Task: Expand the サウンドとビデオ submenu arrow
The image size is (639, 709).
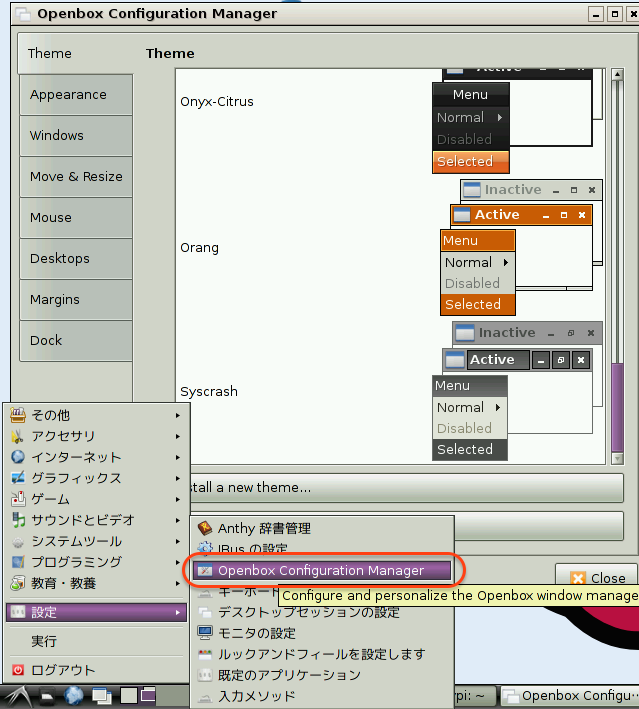Action: [178, 520]
